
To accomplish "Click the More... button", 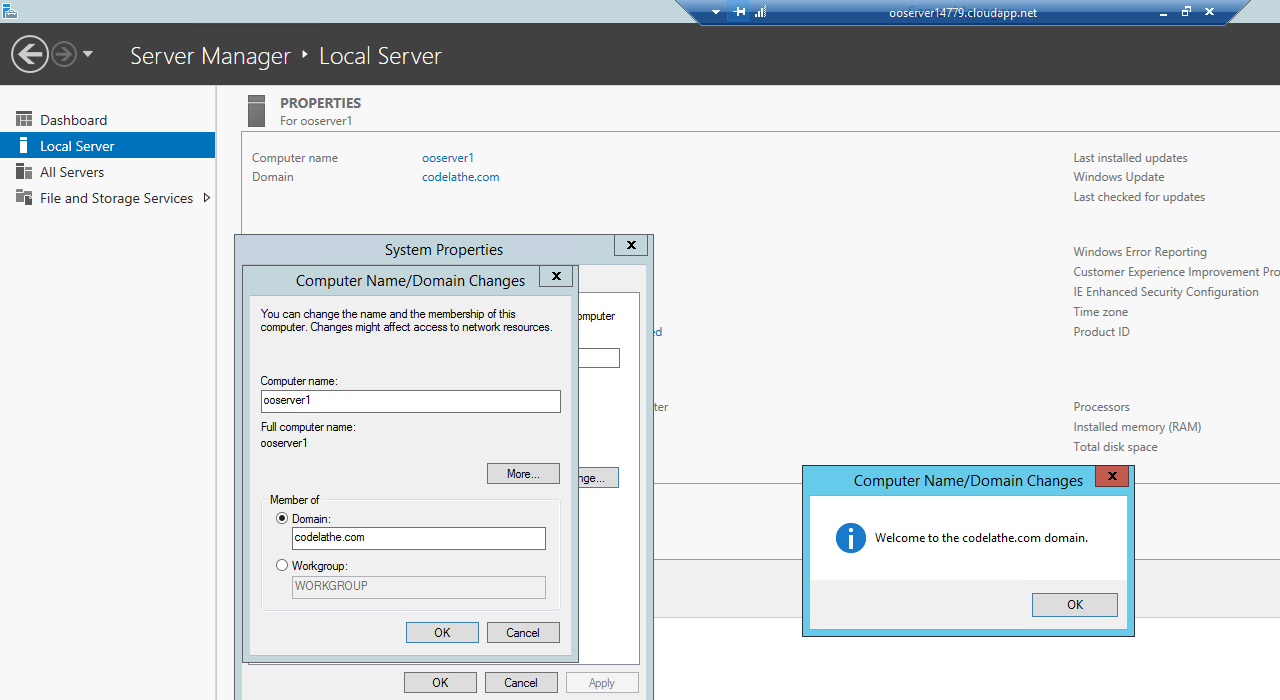I will click(x=523, y=474).
